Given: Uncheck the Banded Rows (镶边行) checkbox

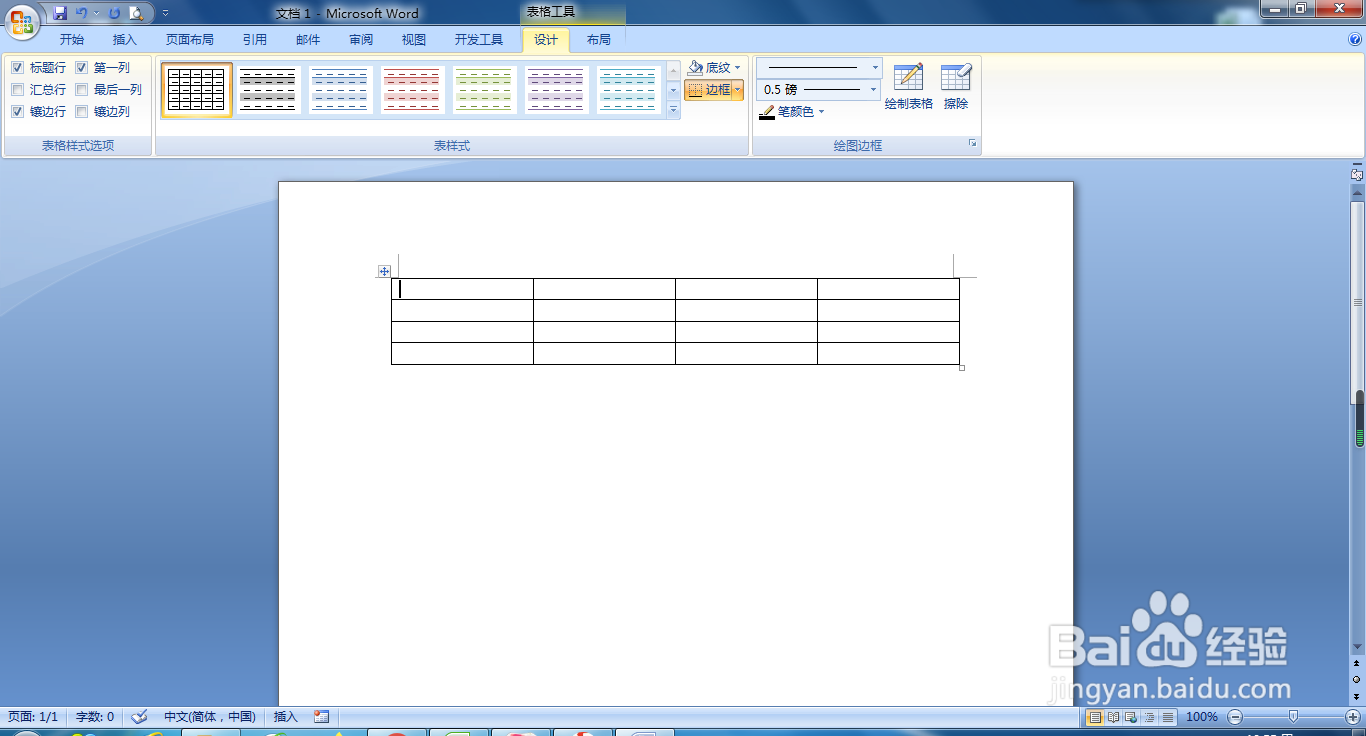Looking at the screenshot, I should [x=18, y=112].
